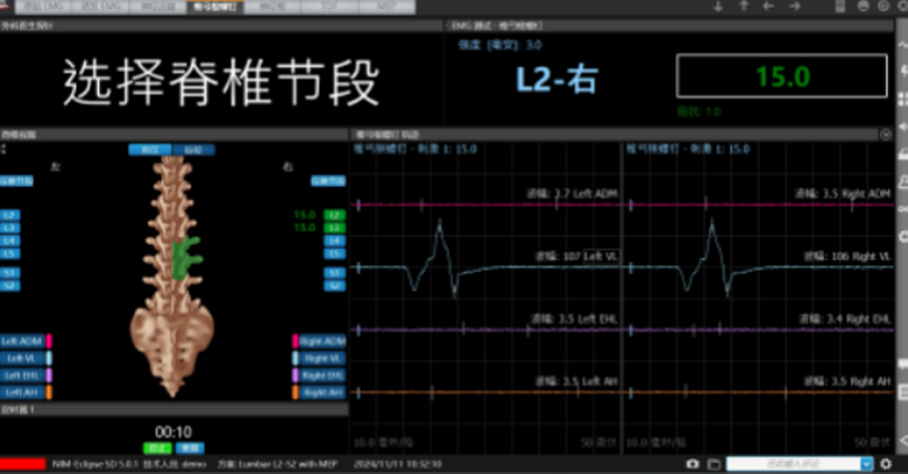Click the up arrow icon in top toolbar
Screen dimensions: 908x474
click(743, 6)
